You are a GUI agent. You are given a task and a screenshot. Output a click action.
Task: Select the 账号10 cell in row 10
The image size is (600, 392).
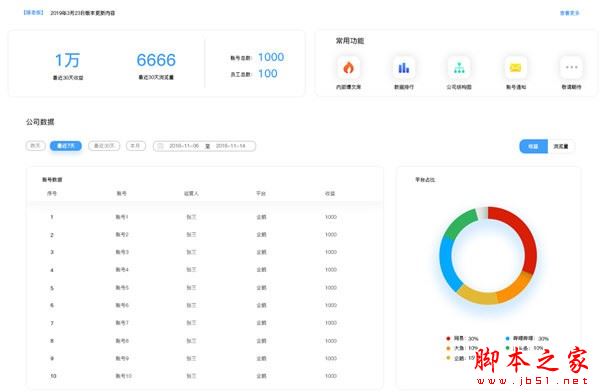124,376
